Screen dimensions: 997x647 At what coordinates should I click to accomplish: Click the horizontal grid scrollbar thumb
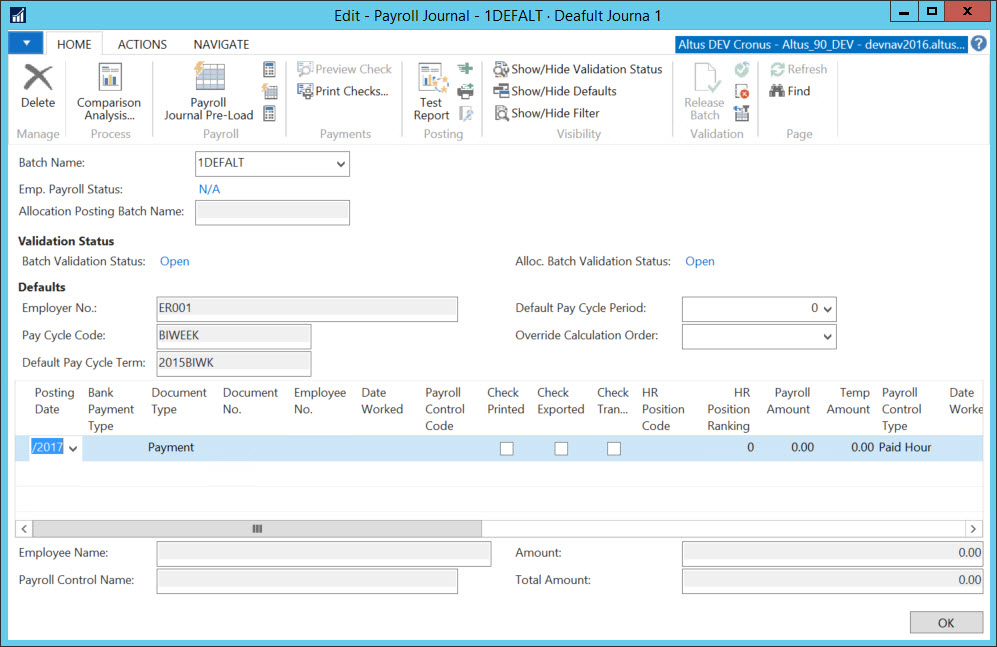(257, 528)
